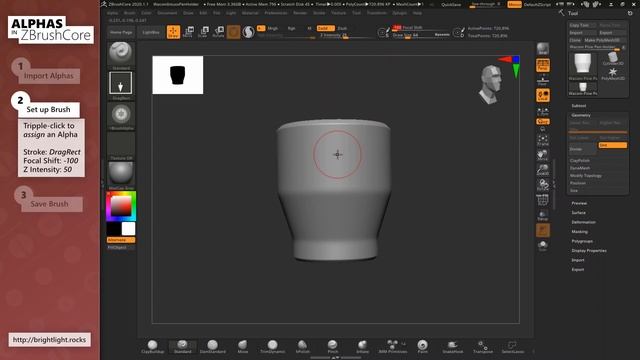
Task: Click the QuickSave button
Action: (451, 4)
